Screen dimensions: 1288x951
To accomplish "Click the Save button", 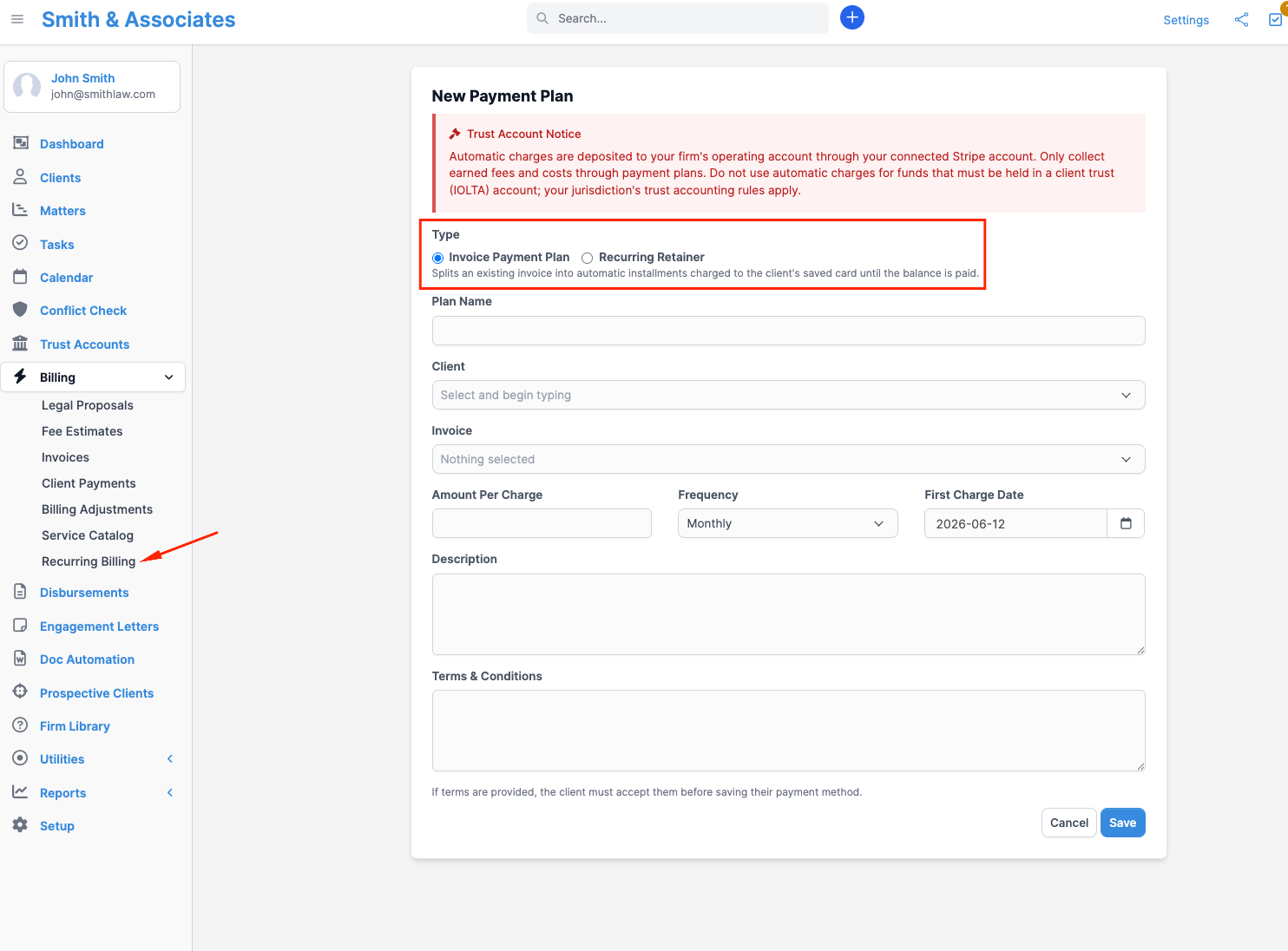I will tap(1122, 823).
